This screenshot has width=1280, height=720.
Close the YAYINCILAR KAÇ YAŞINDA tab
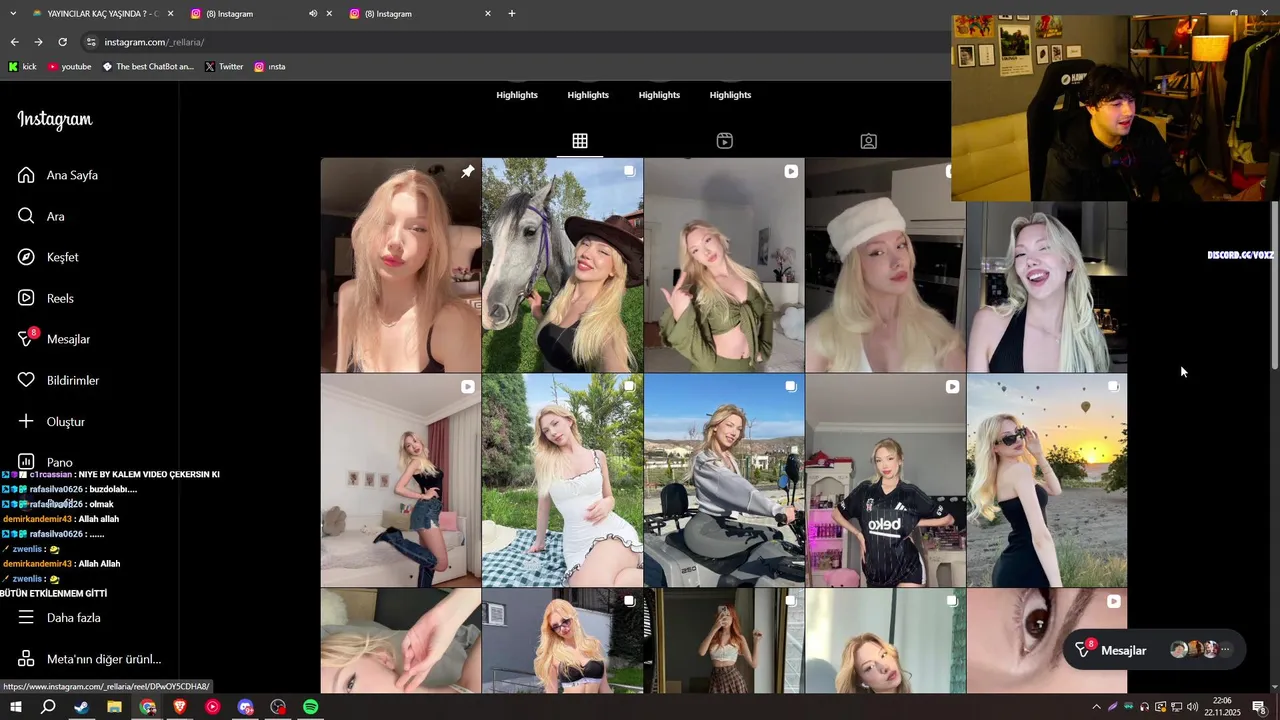tap(170, 14)
